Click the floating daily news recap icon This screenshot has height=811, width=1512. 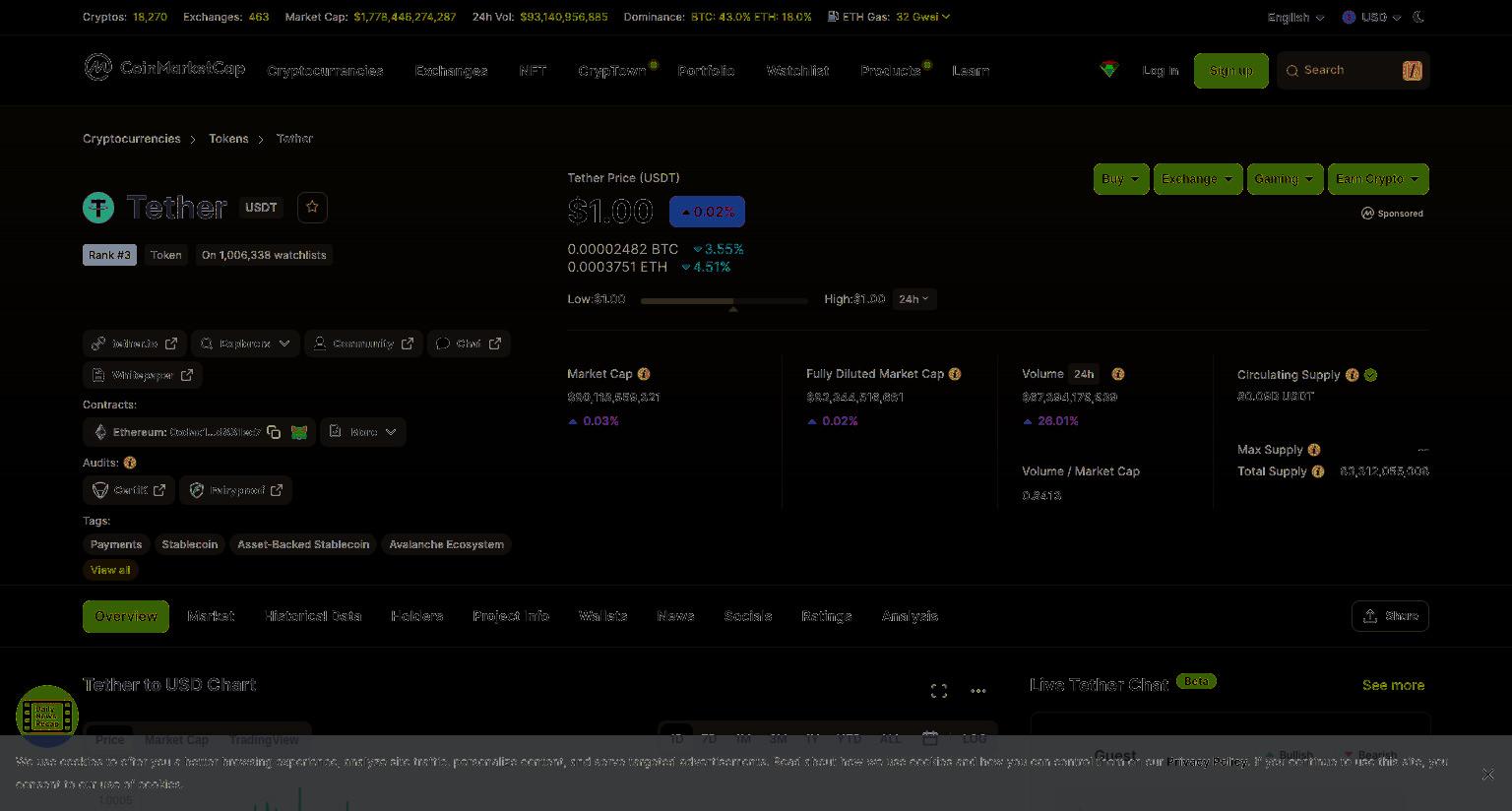point(46,716)
